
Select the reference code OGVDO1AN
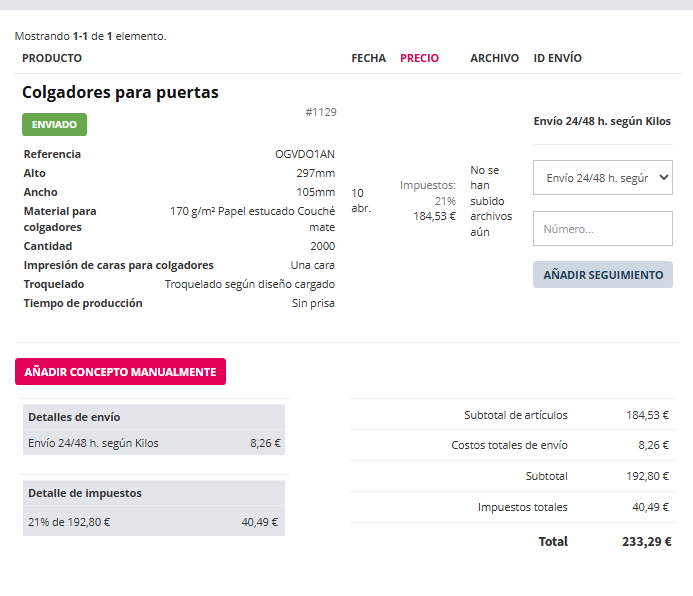[304, 154]
